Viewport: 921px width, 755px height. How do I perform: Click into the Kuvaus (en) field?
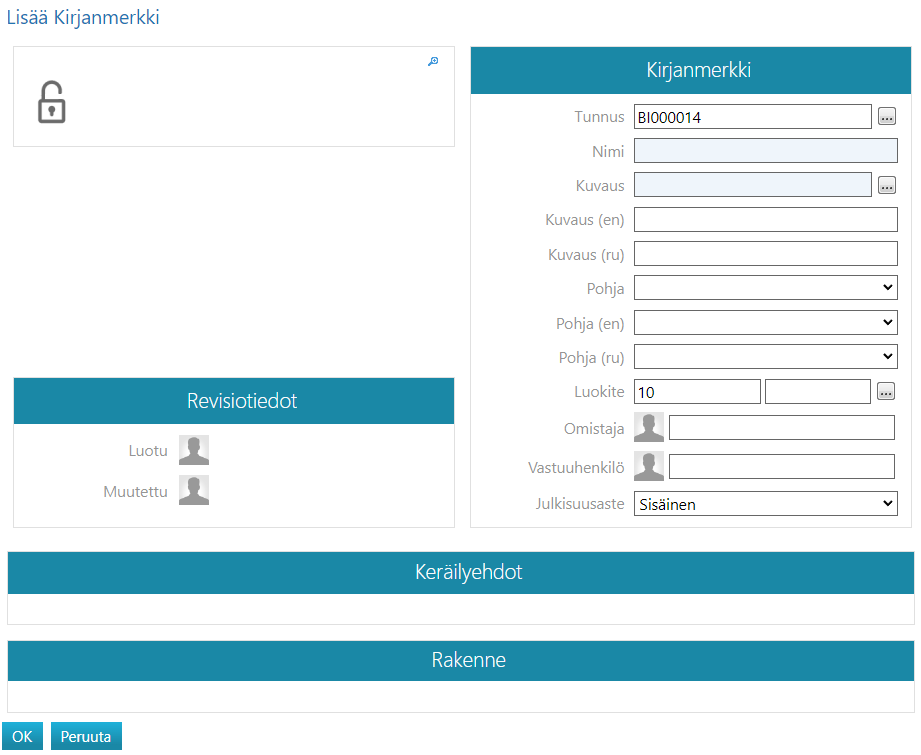(765, 220)
